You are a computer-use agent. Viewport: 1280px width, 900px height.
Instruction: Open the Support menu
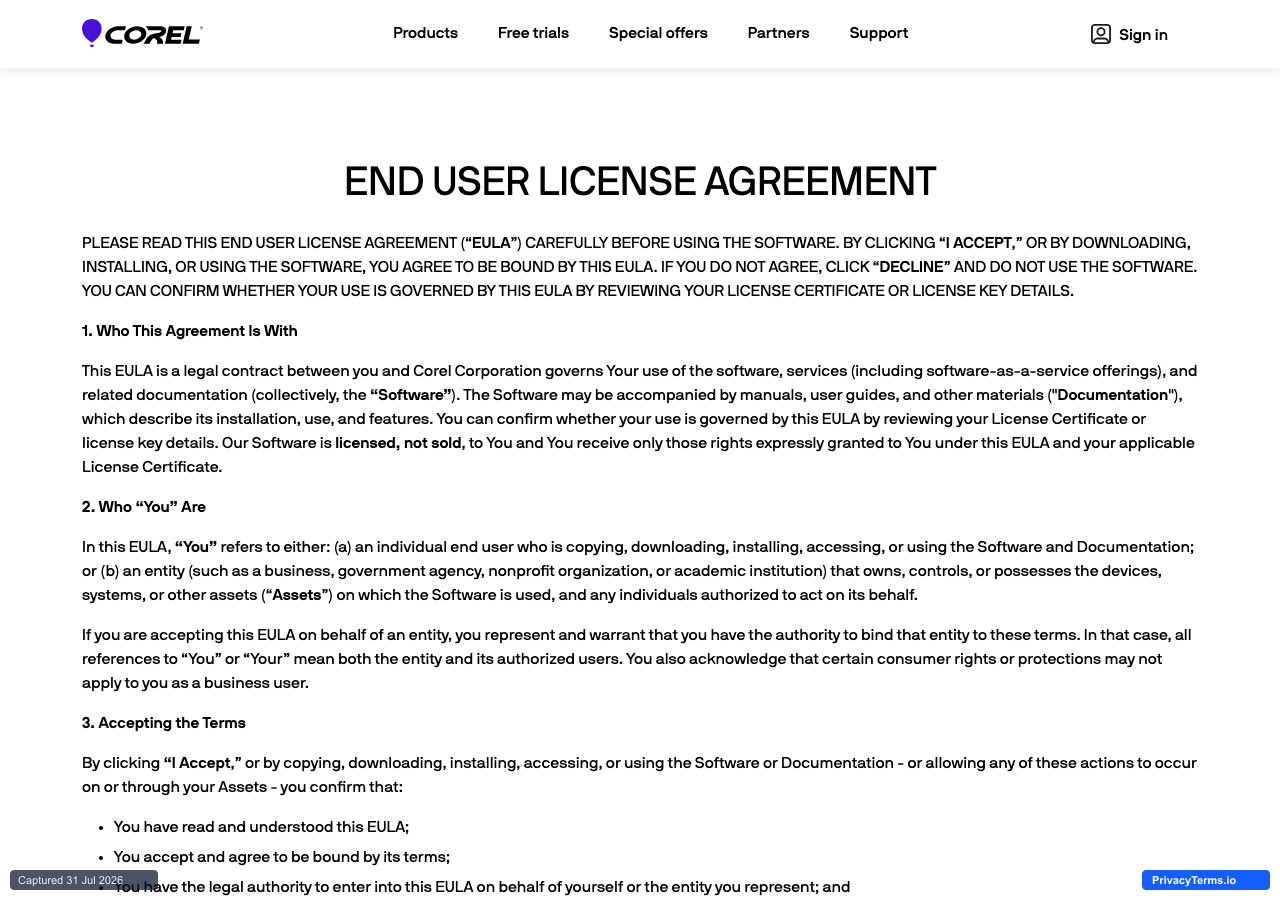click(879, 33)
